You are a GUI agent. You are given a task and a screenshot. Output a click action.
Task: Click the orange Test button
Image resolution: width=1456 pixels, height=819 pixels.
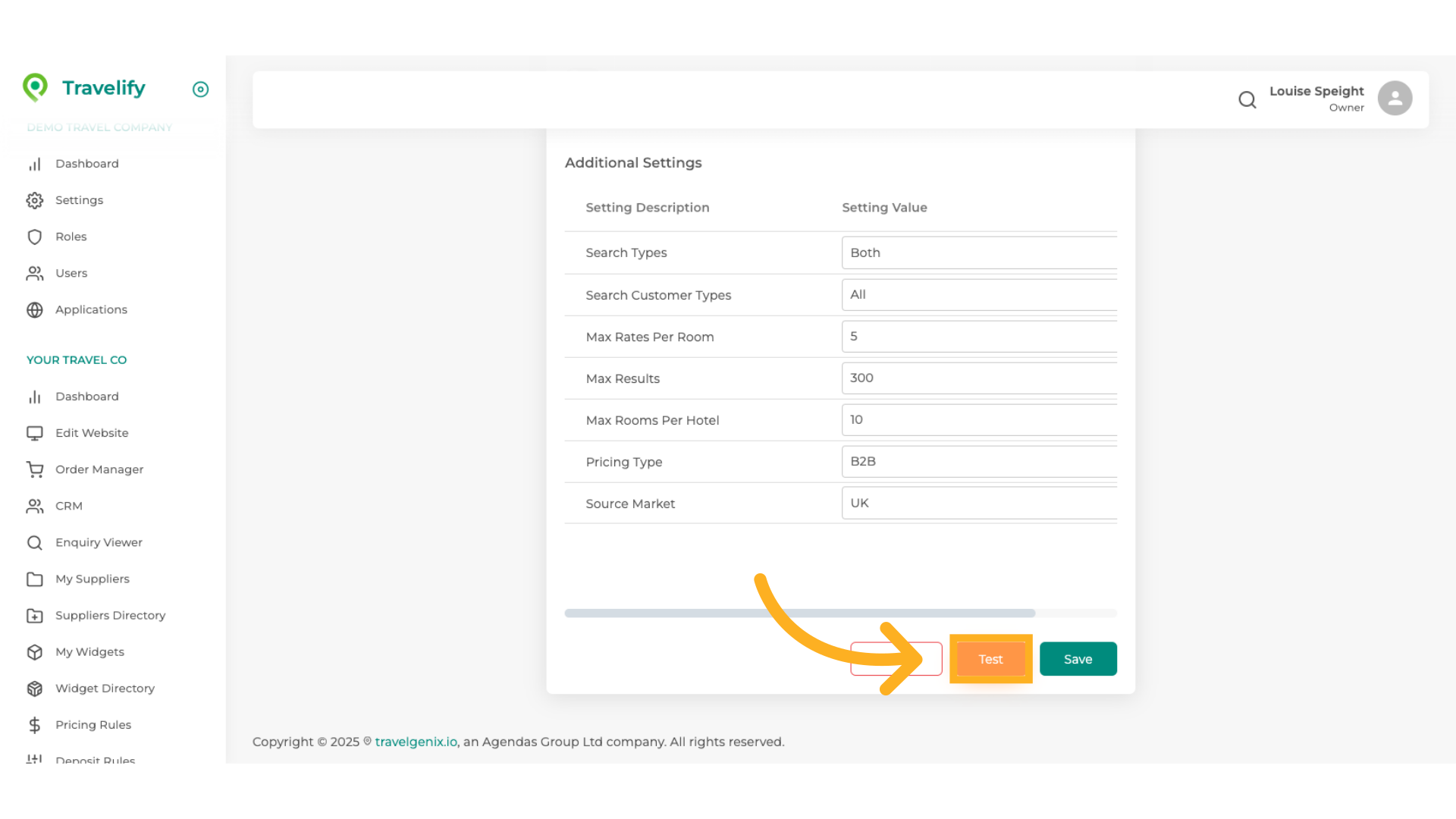click(990, 659)
